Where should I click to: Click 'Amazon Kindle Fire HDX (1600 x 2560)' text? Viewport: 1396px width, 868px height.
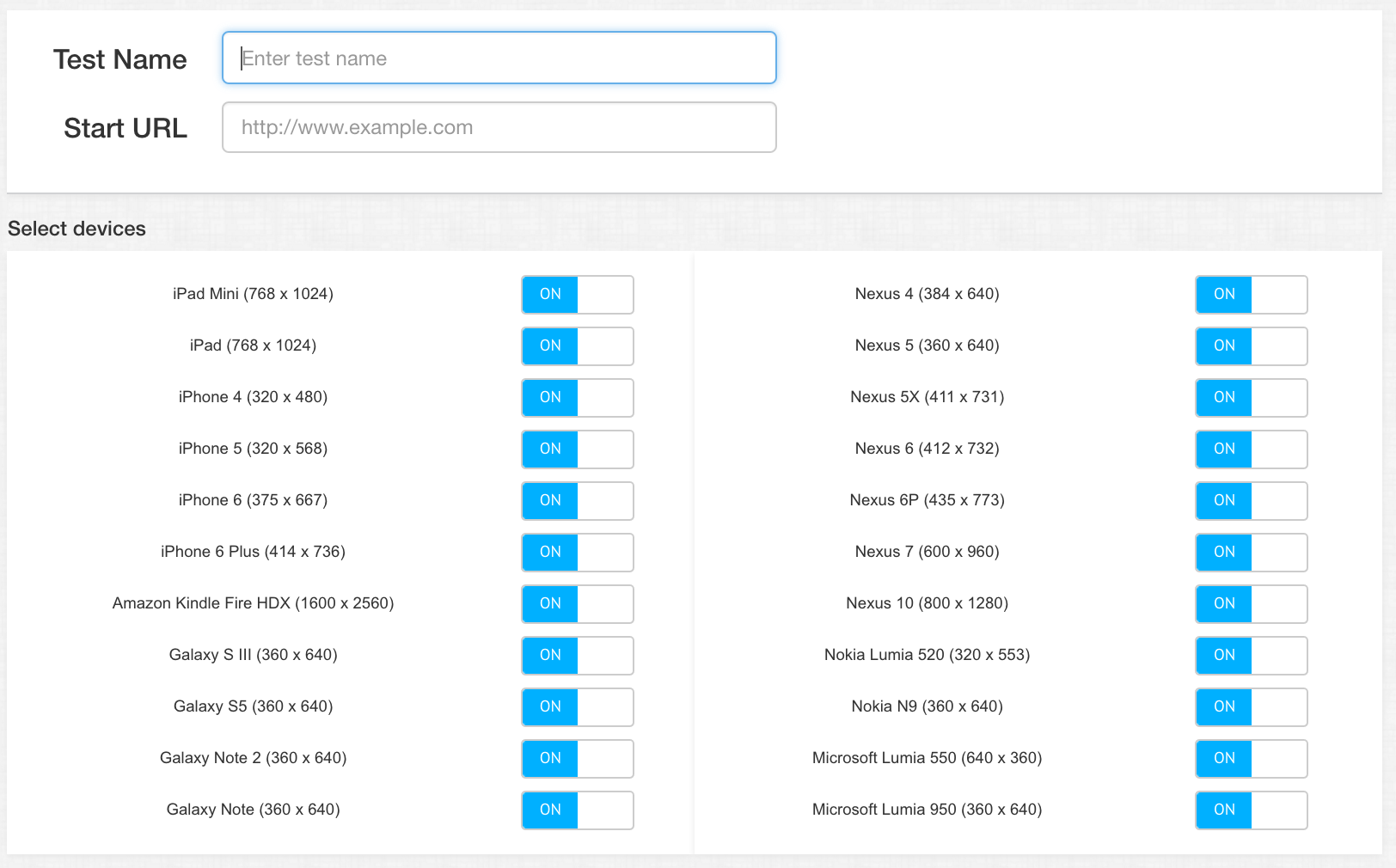253,603
